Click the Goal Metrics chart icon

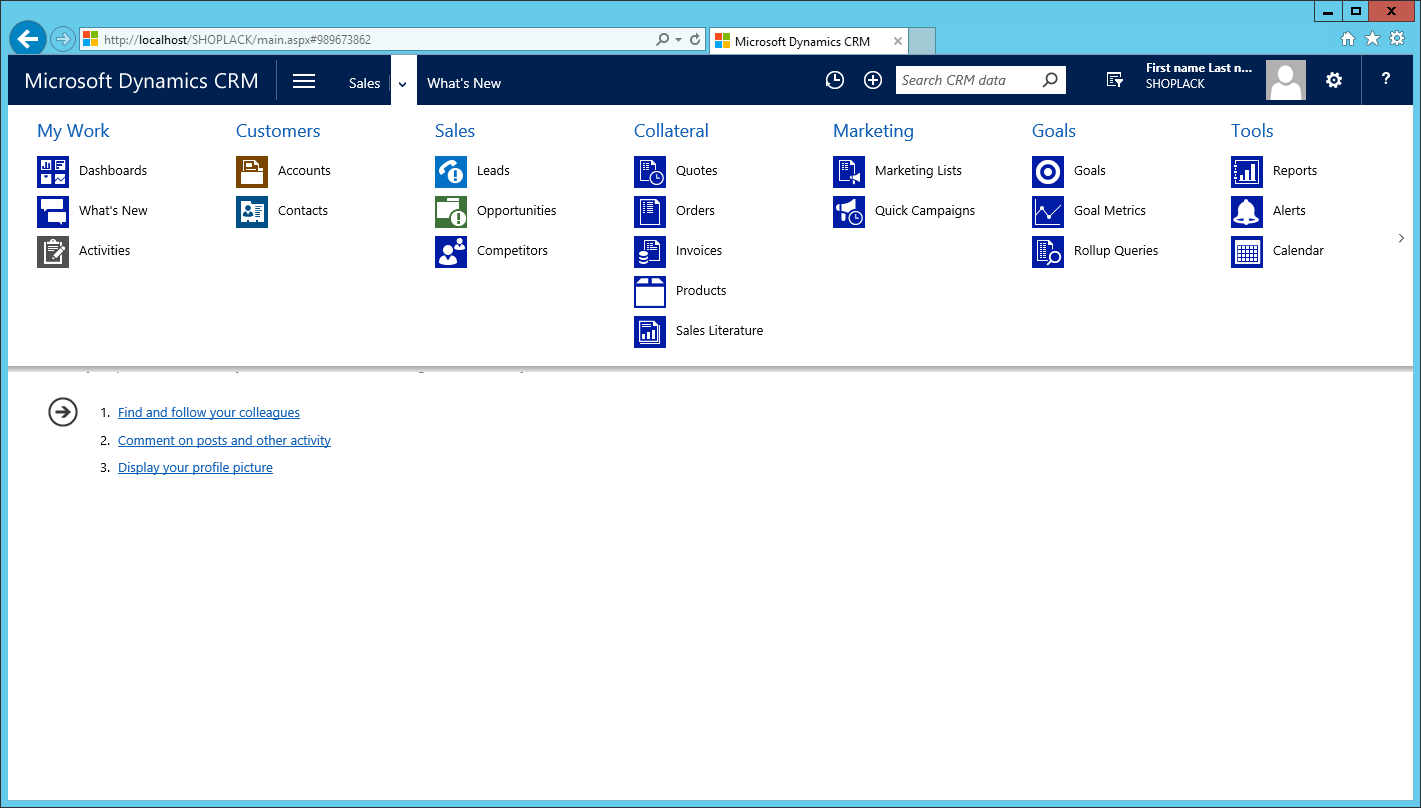[1048, 212]
